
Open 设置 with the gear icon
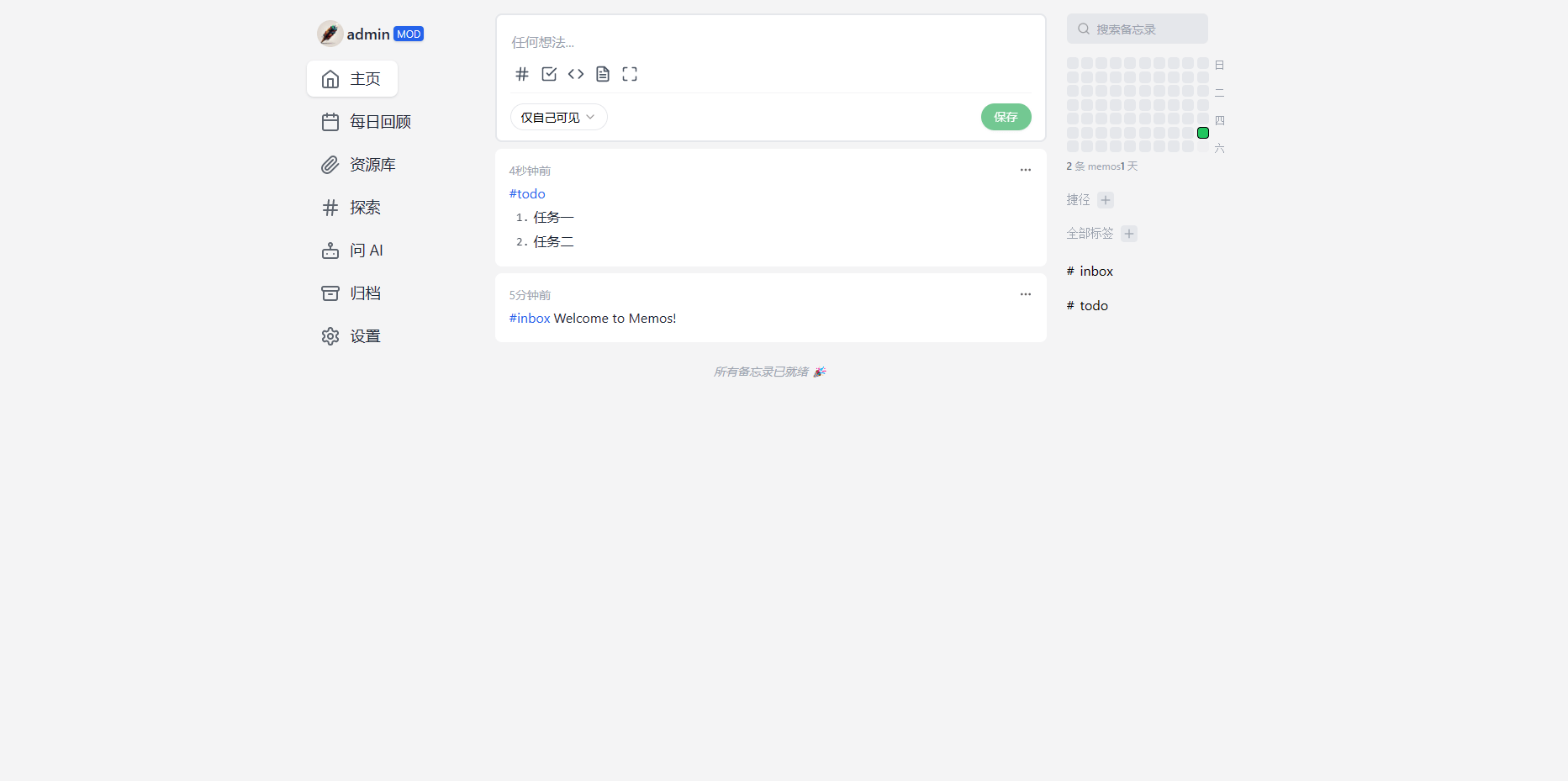[x=365, y=335]
